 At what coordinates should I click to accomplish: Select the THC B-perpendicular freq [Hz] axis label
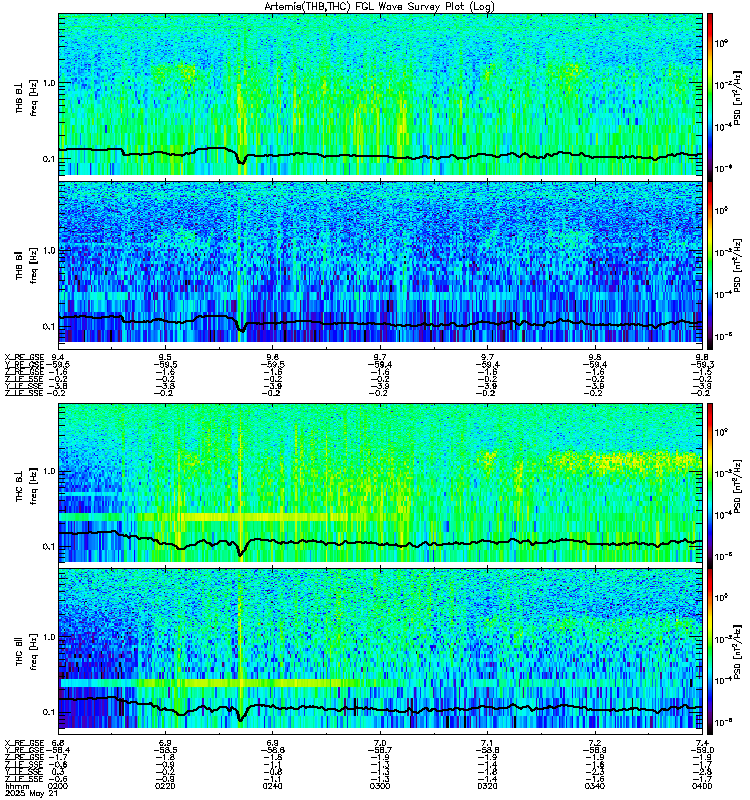34,486
